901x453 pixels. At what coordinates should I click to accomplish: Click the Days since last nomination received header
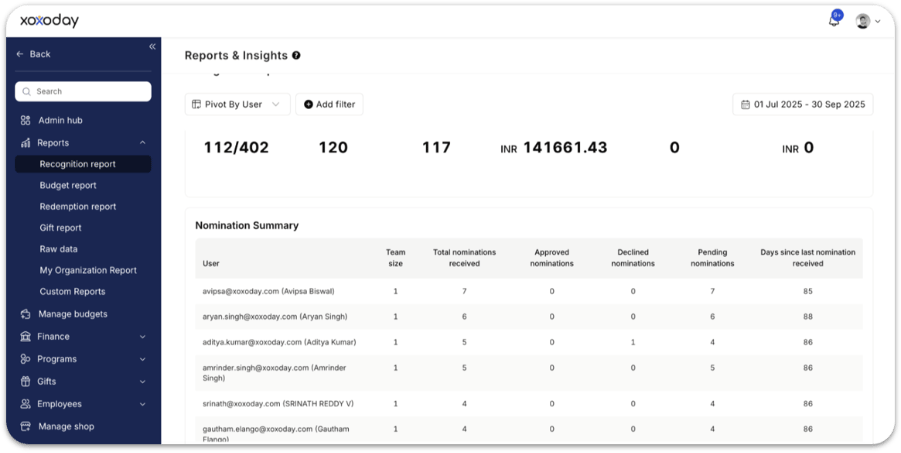[808, 258]
